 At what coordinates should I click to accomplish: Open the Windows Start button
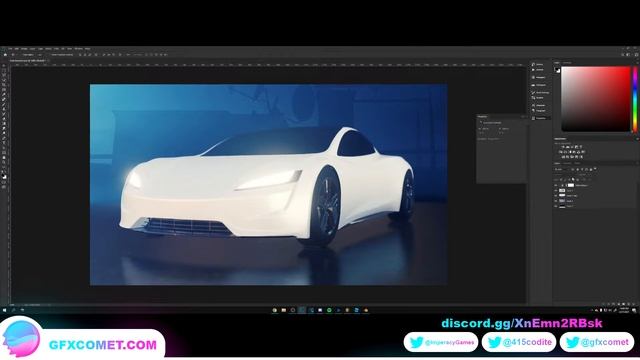point(4,310)
